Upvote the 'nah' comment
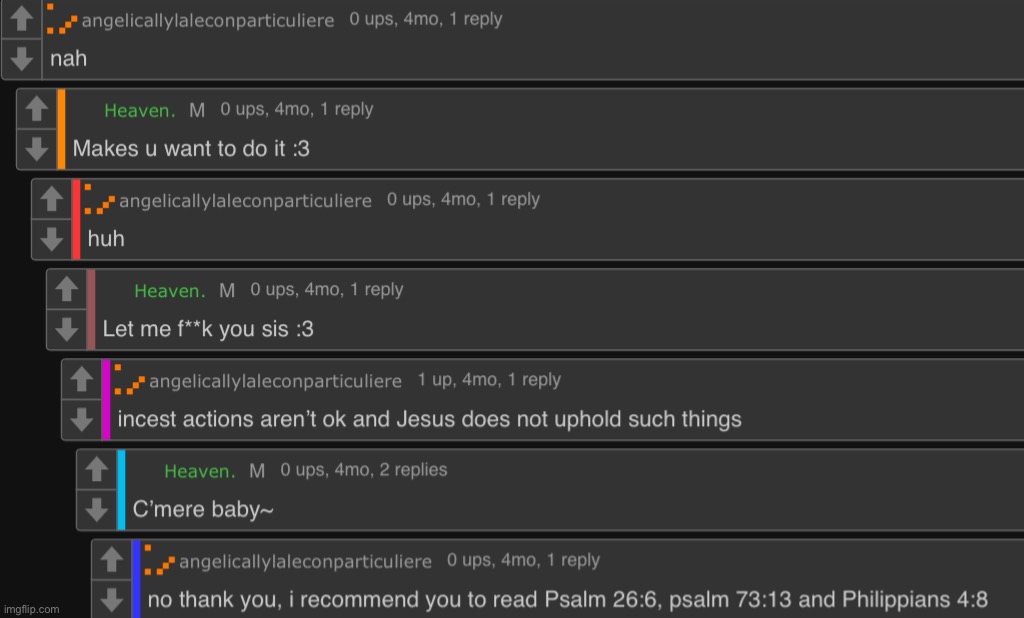This screenshot has height=618, width=1024. pyautogui.click(x=22, y=18)
